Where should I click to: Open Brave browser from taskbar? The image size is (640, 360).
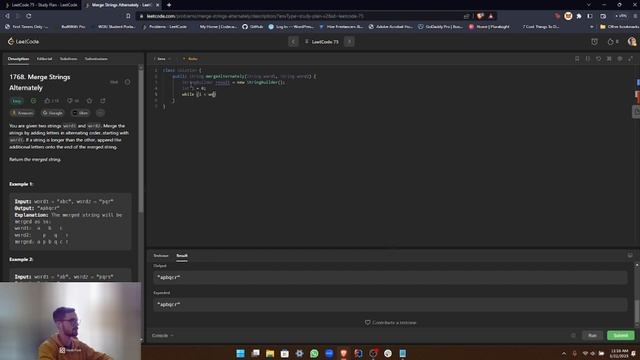coord(344,353)
